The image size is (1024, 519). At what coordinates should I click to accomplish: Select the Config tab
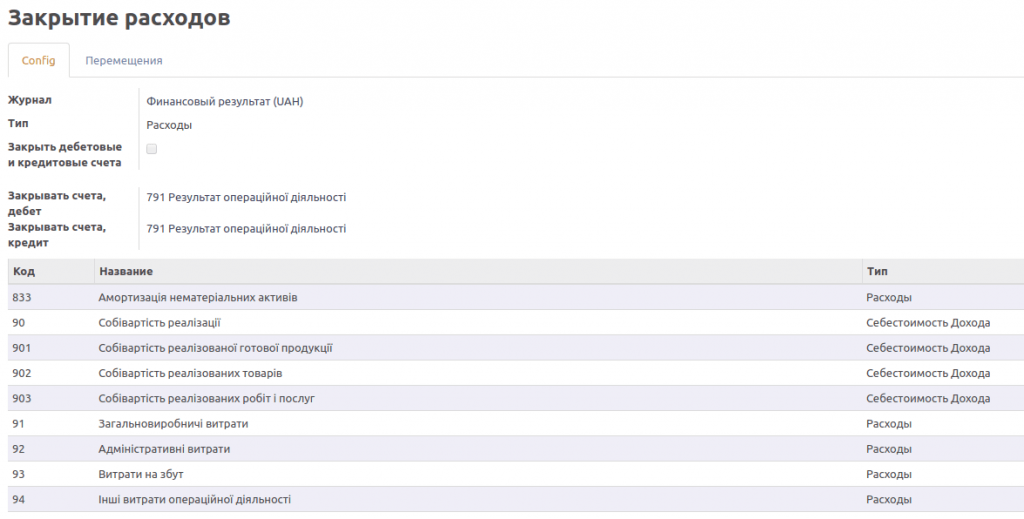point(39,61)
